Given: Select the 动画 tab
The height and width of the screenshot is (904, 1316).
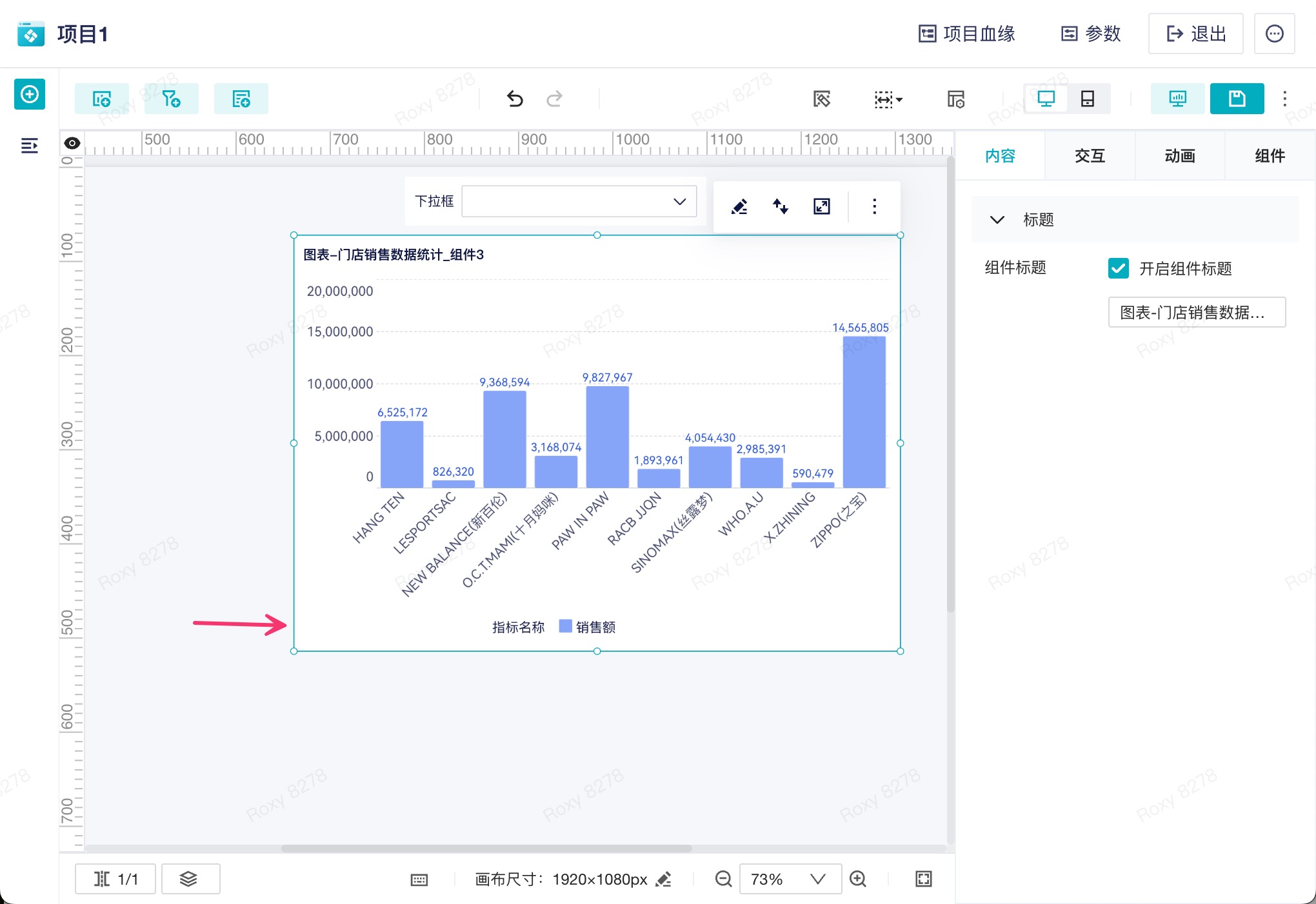Looking at the screenshot, I should 1181,155.
